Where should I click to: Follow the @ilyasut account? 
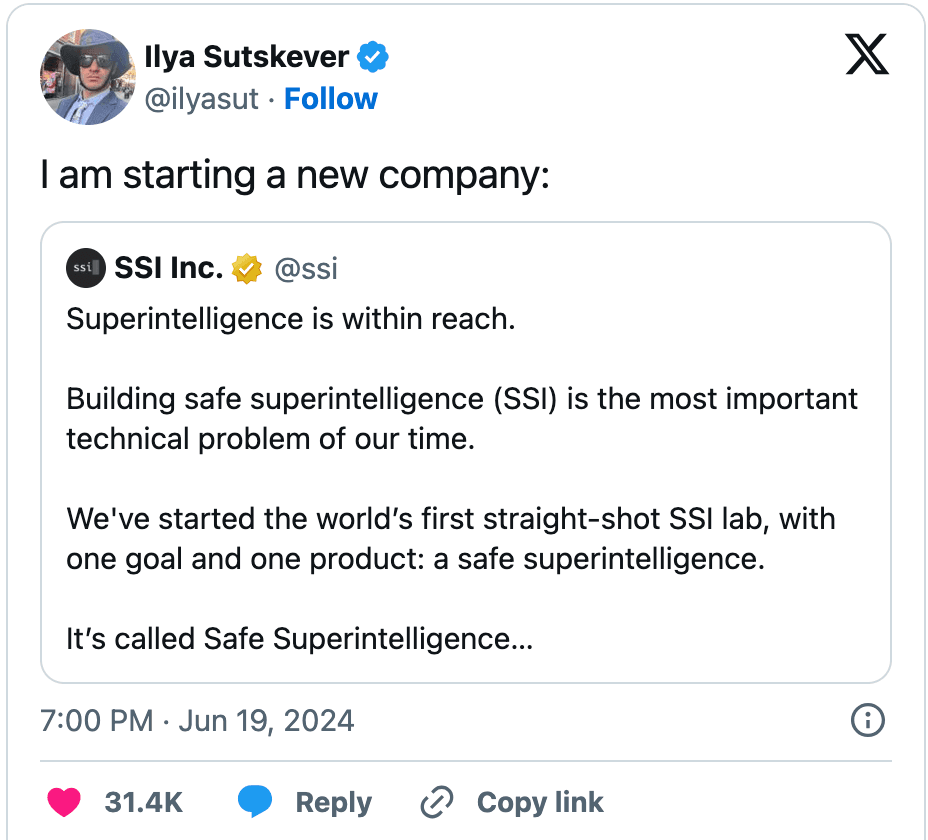[x=331, y=99]
